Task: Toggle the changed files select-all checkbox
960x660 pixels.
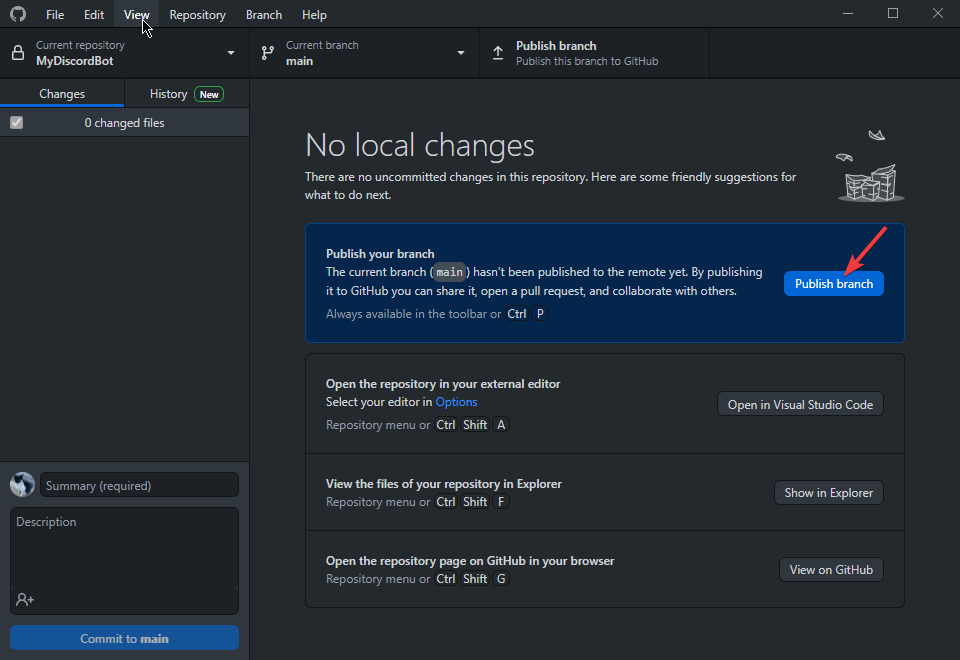Action: [16, 122]
